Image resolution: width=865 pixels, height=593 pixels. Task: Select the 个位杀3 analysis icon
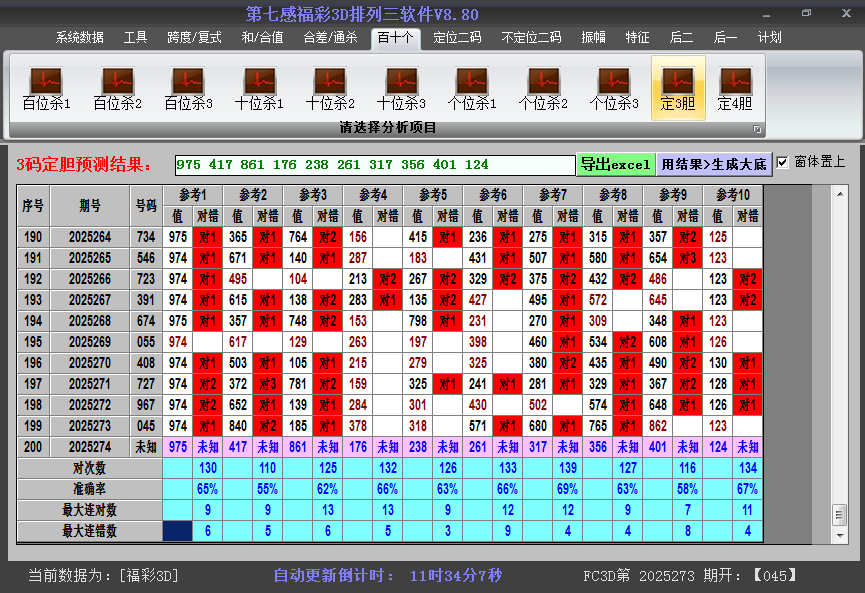point(614,88)
